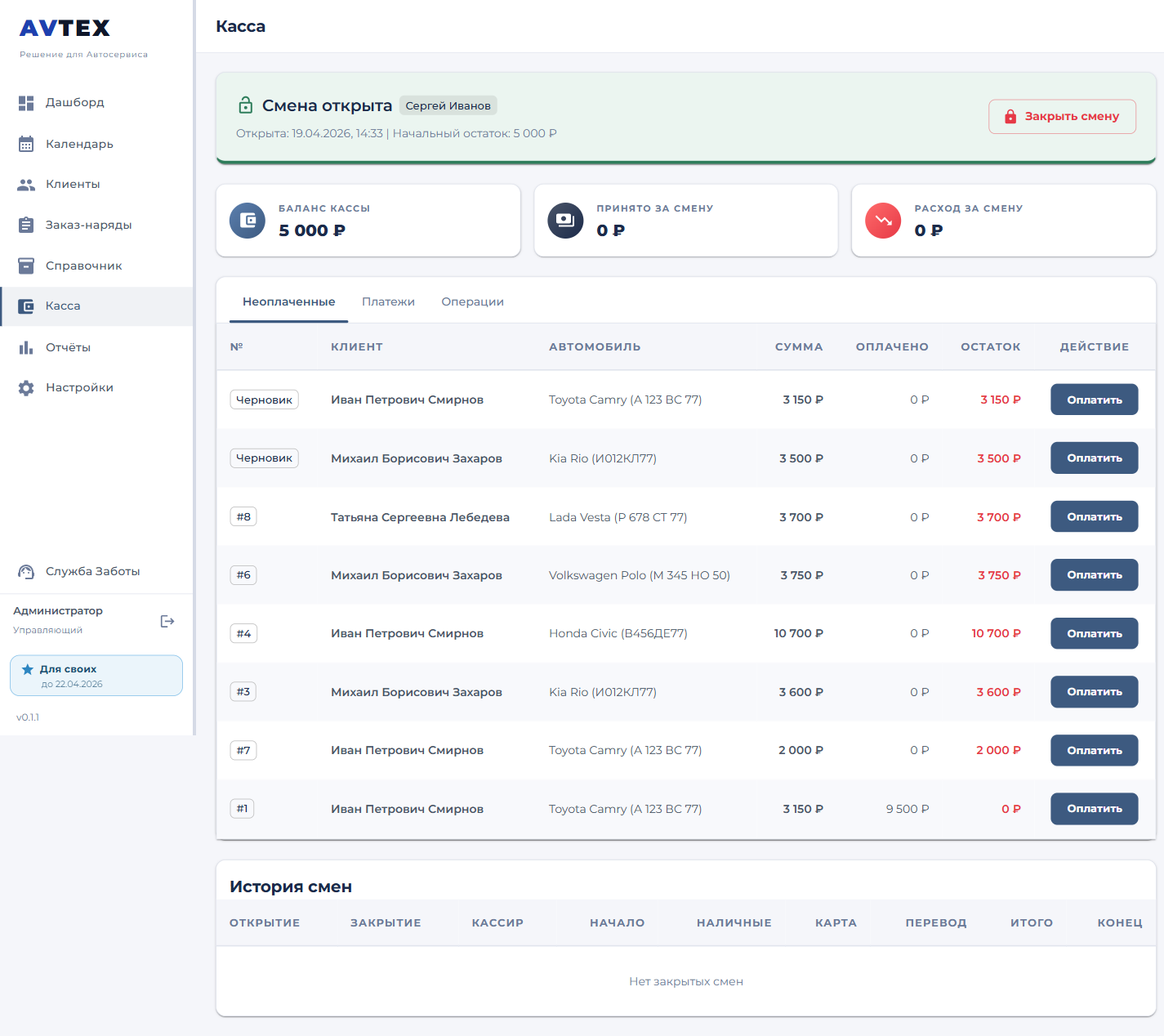This screenshot has width=1164, height=1036.
Task: Click the Клиенты people icon
Action: (26, 185)
